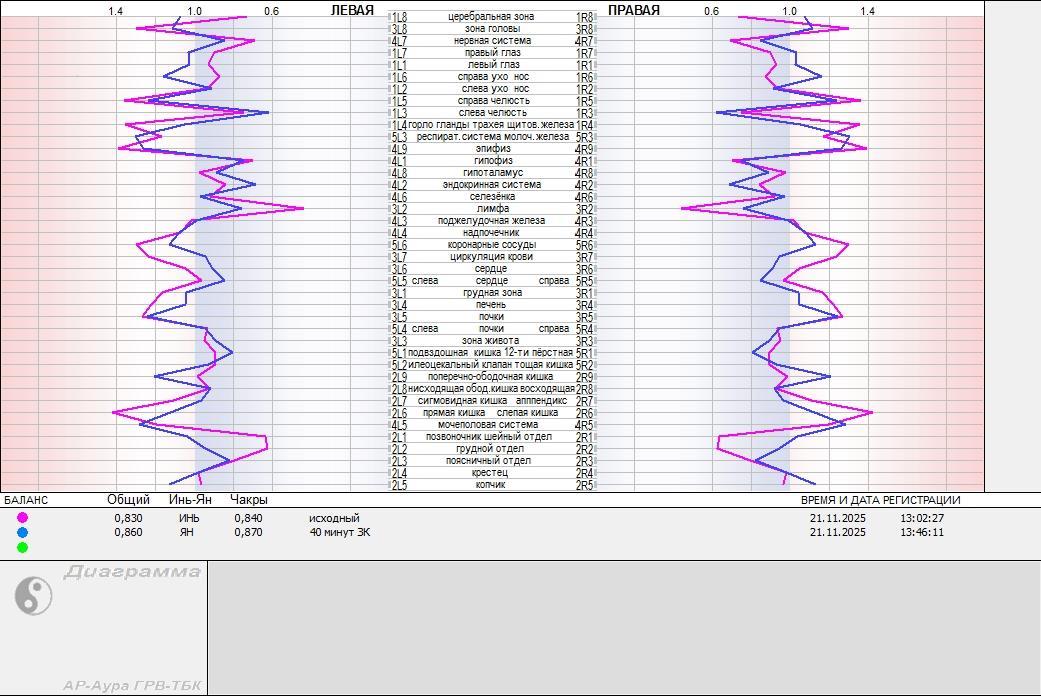This screenshot has height=696, width=1041.
Task: Click the Чакры column header
Action: point(249,500)
